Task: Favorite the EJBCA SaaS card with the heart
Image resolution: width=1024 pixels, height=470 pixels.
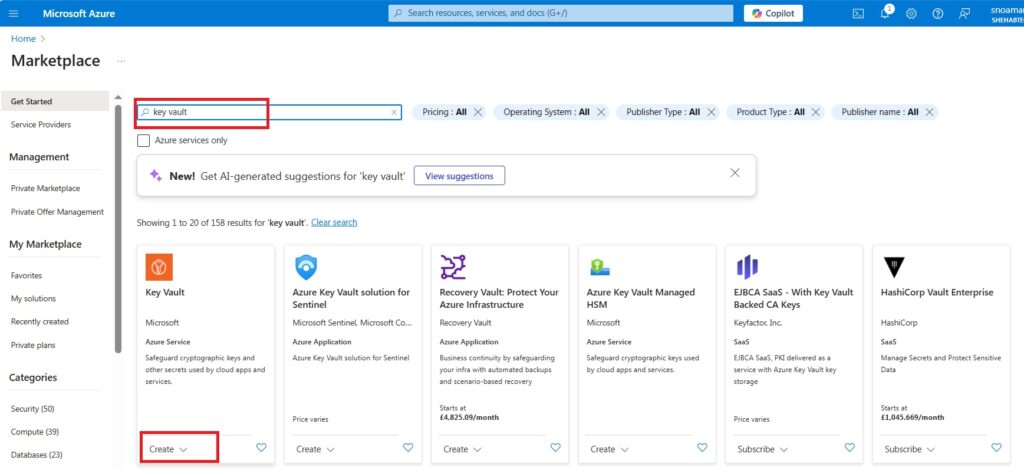Action: tap(850, 448)
